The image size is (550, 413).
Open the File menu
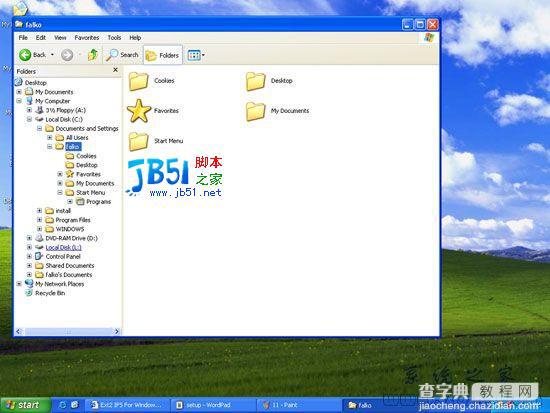click(x=23, y=38)
